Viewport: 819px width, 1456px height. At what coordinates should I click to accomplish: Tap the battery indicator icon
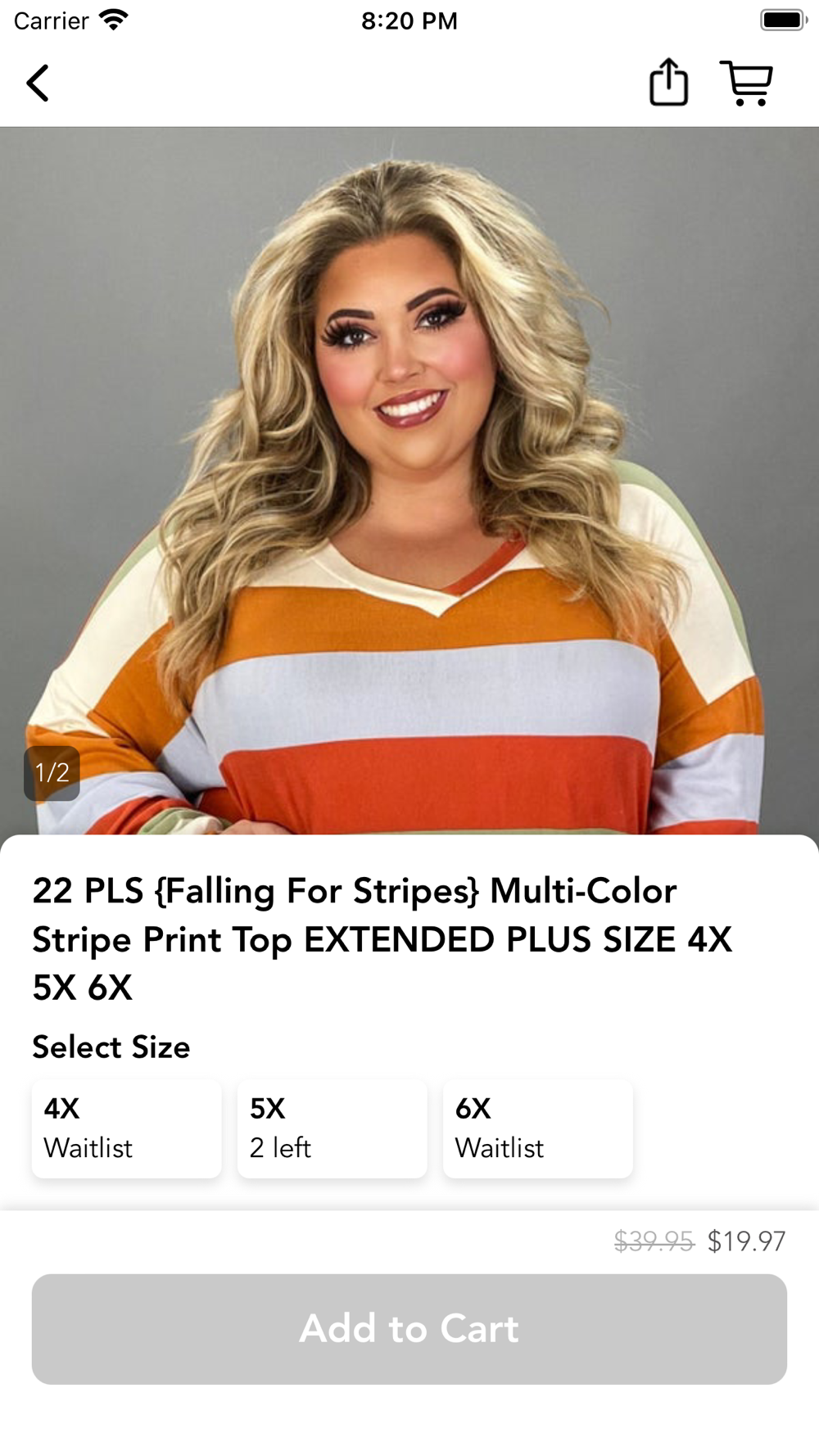point(784,20)
